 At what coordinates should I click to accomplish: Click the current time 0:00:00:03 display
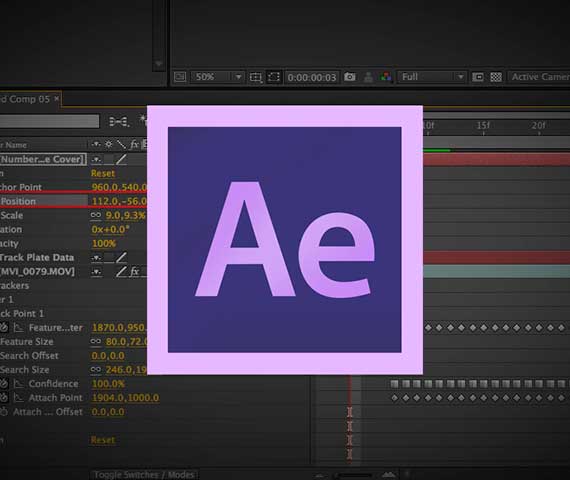coord(312,77)
